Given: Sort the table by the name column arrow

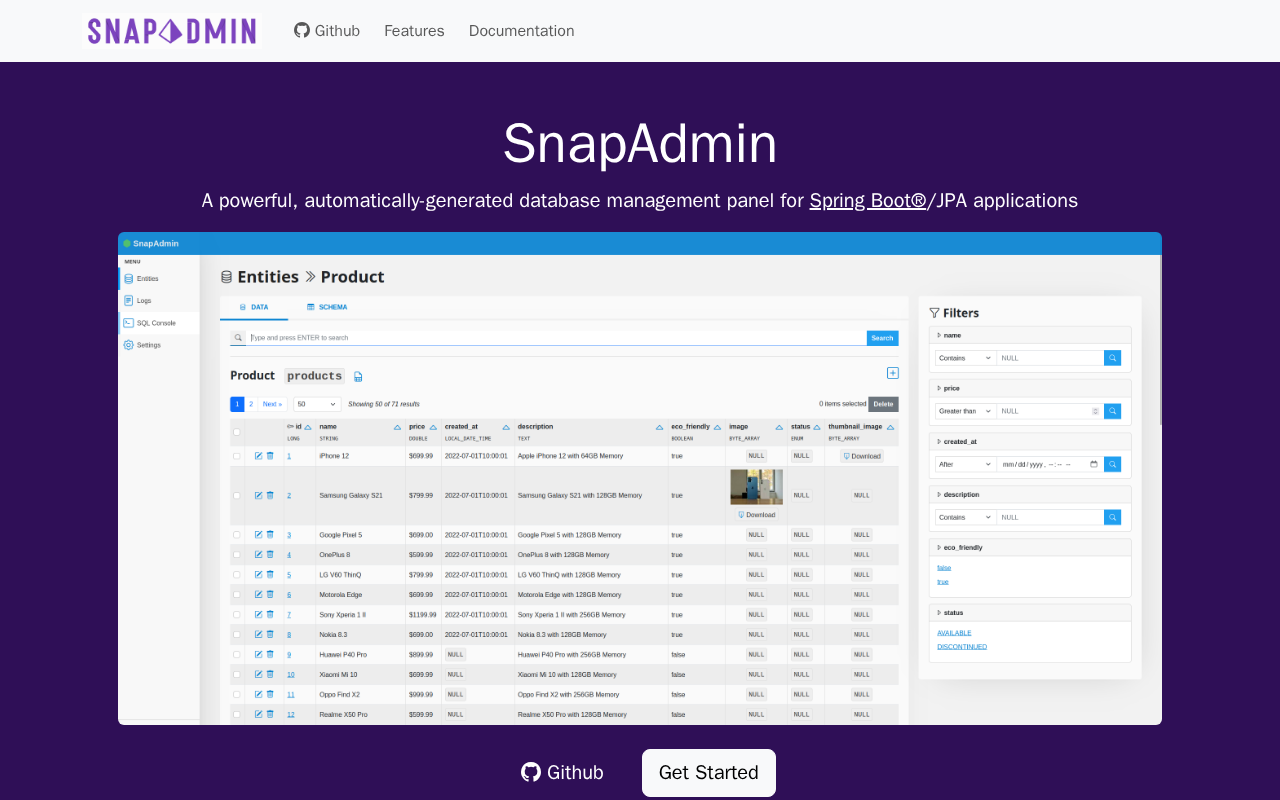Looking at the screenshot, I should [x=397, y=427].
